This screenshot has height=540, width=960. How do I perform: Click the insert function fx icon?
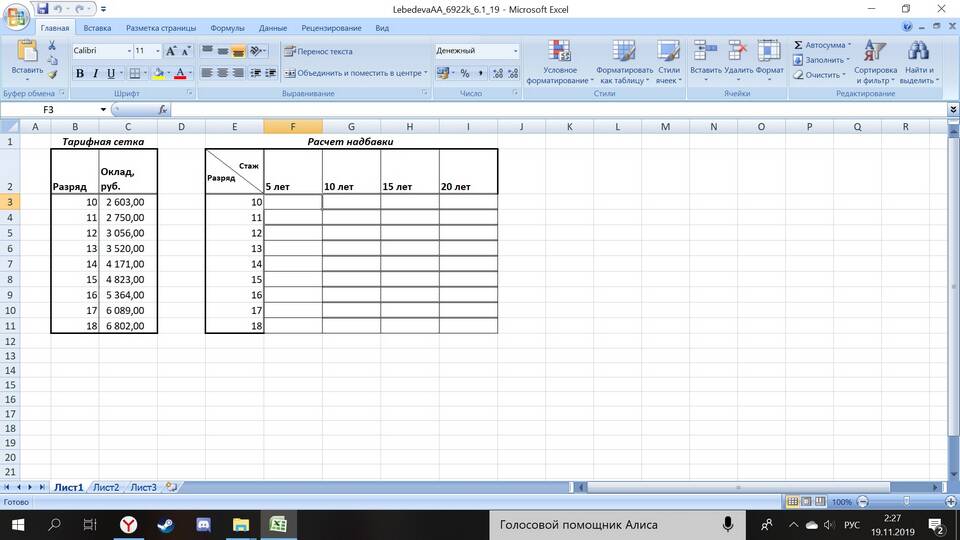(163, 110)
